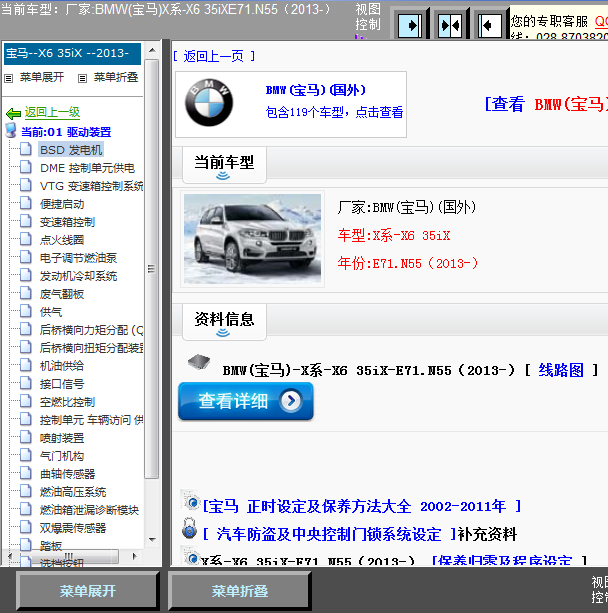608x613 pixels.
Task: Go back via 返回上一级 link
Action: pos(52,113)
